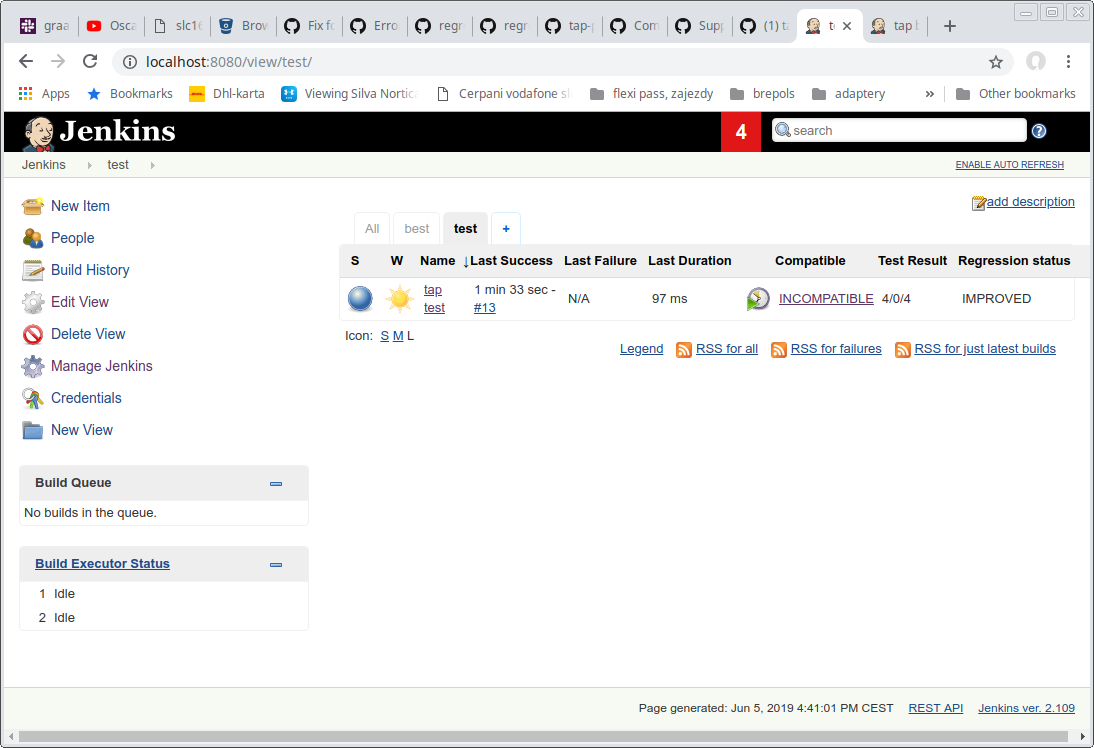This screenshot has height=748, width=1094.
Task: Click the People icon in sidebar
Action: pos(31,238)
